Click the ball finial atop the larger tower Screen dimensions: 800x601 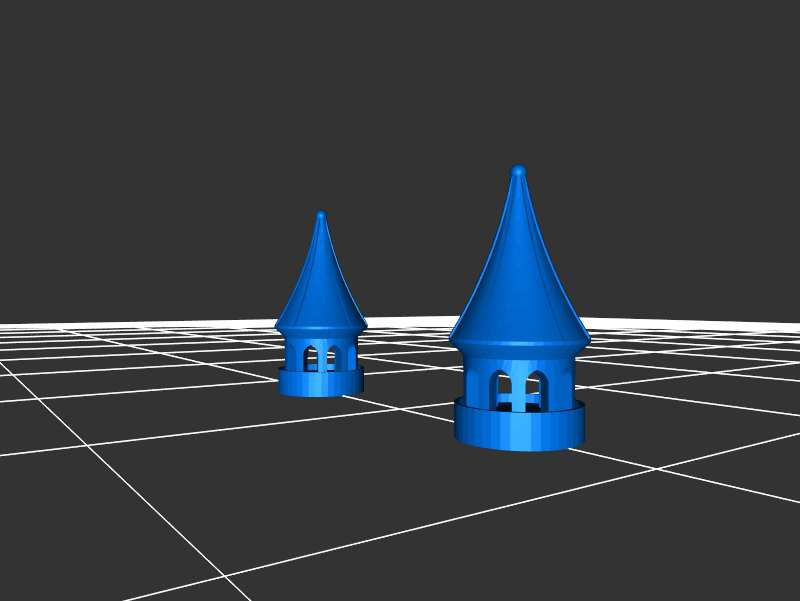click(x=518, y=171)
